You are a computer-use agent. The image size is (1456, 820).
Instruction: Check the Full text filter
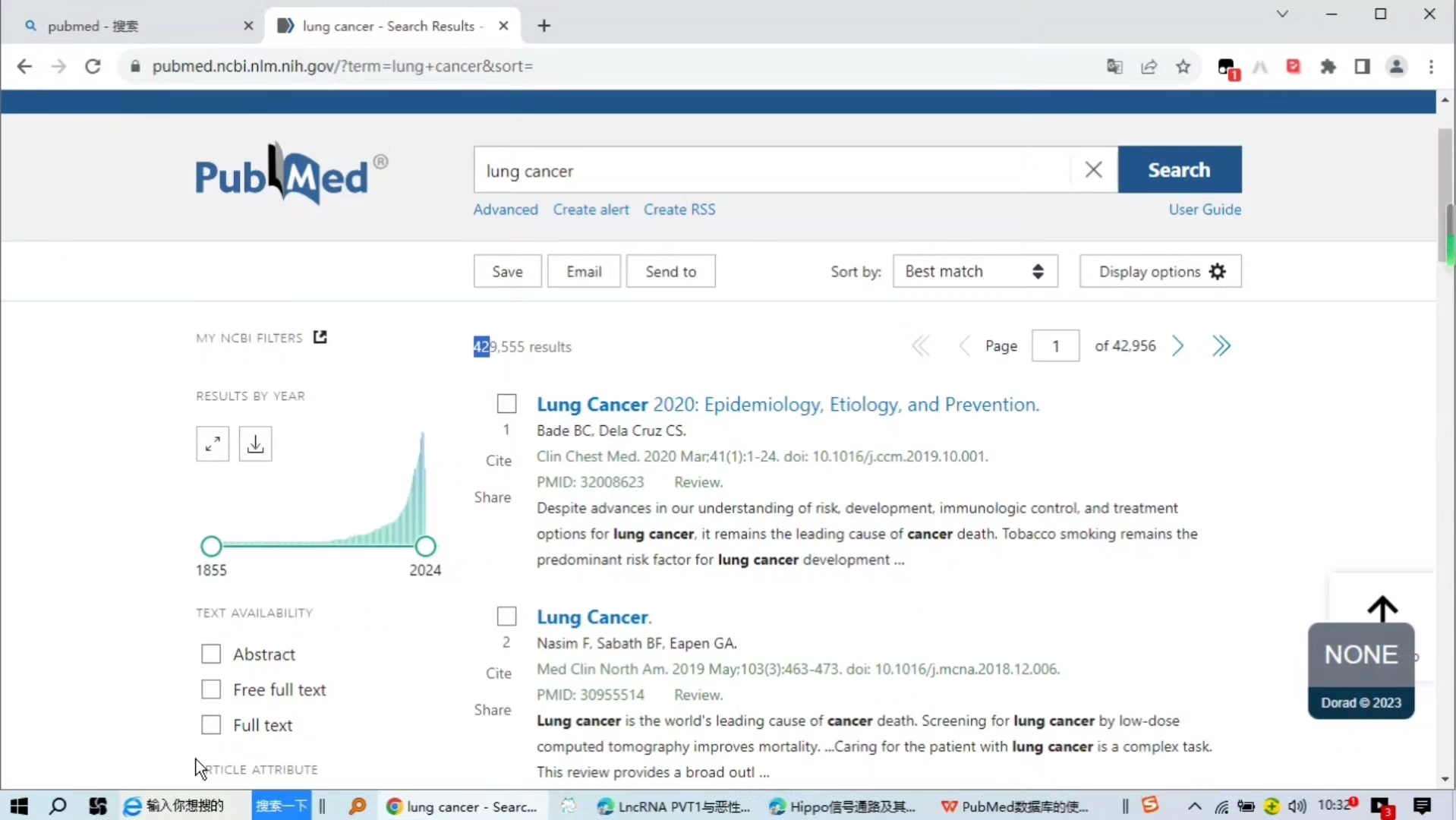click(x=211, y=725)
